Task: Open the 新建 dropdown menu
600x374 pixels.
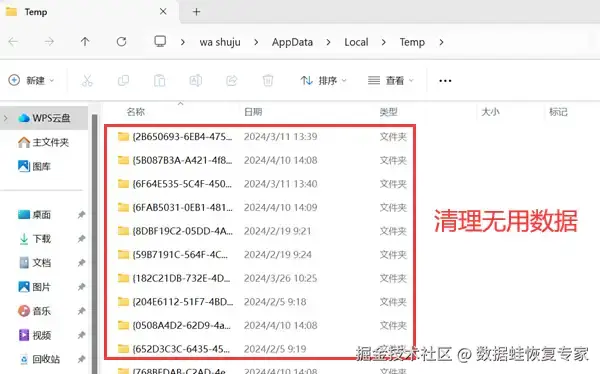Action: click(x=31, y=80)
